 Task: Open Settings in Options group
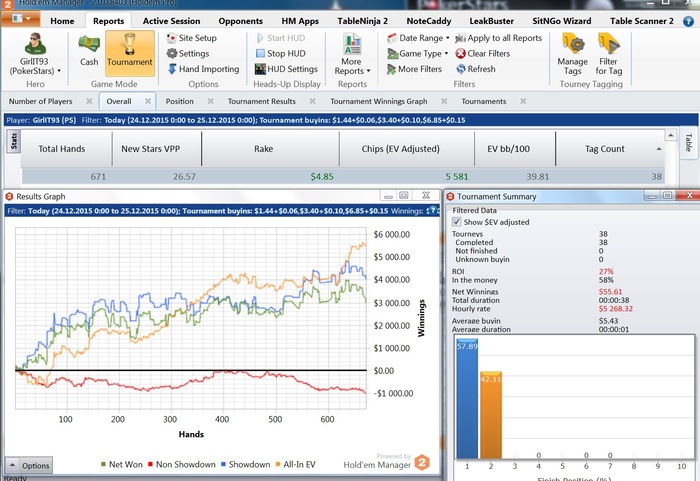coord(188,54)
